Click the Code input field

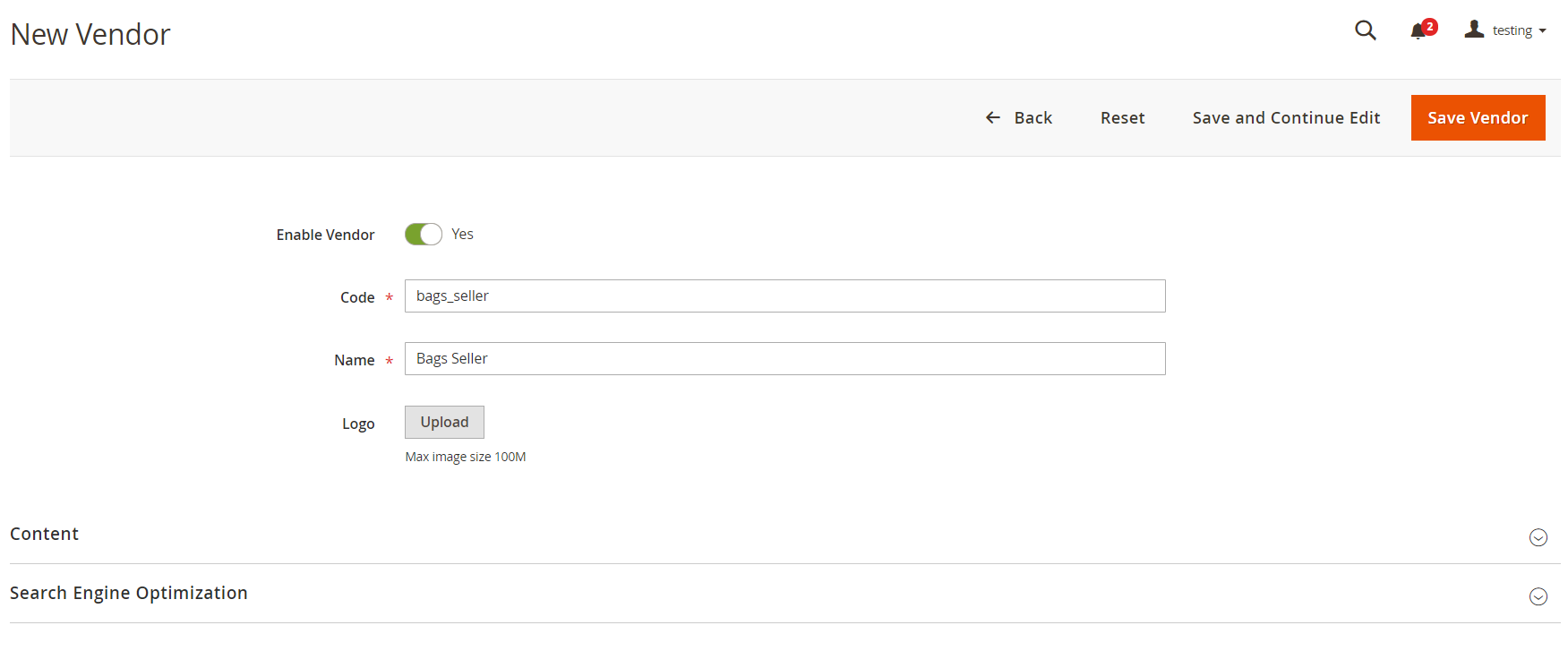pos(784,296)
